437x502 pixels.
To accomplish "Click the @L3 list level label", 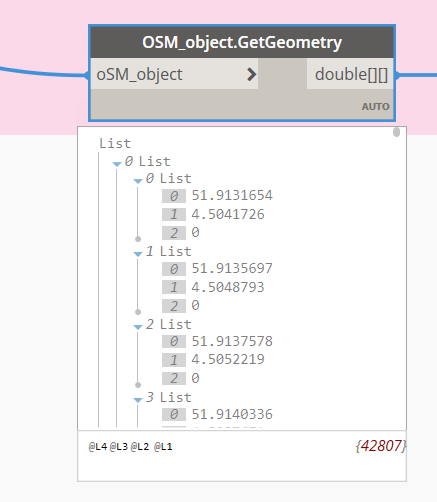I will pyautogui.click(x=119, y=447).
